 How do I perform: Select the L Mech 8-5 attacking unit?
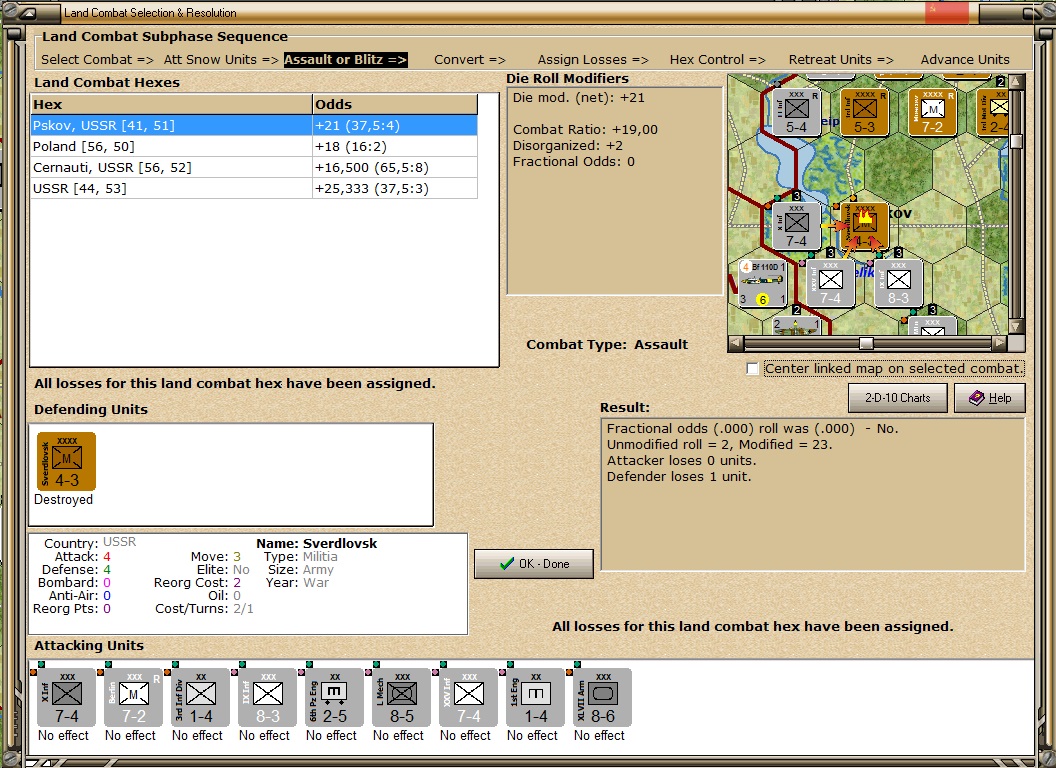(x=401, y=699)
